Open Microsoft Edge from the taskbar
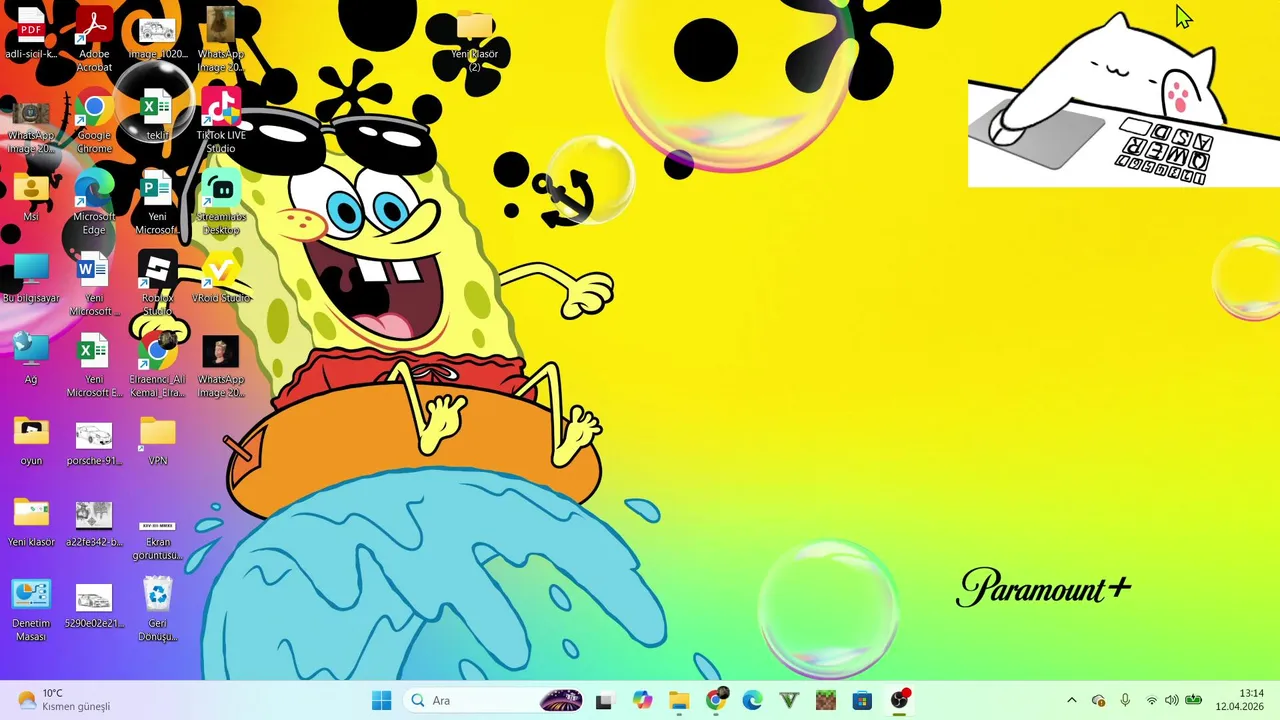 click(752, 701)
